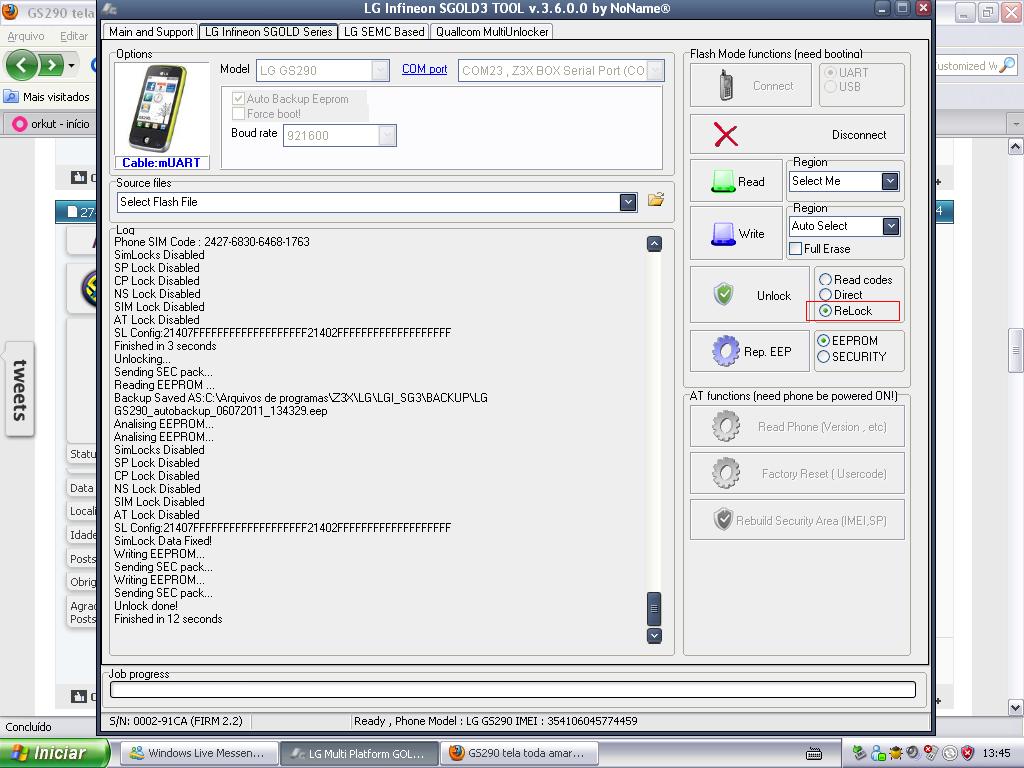Screen dimensions: 1024x768
Task: Switch to LG SEMC Based tab
Action: click(x=384, y=31)
